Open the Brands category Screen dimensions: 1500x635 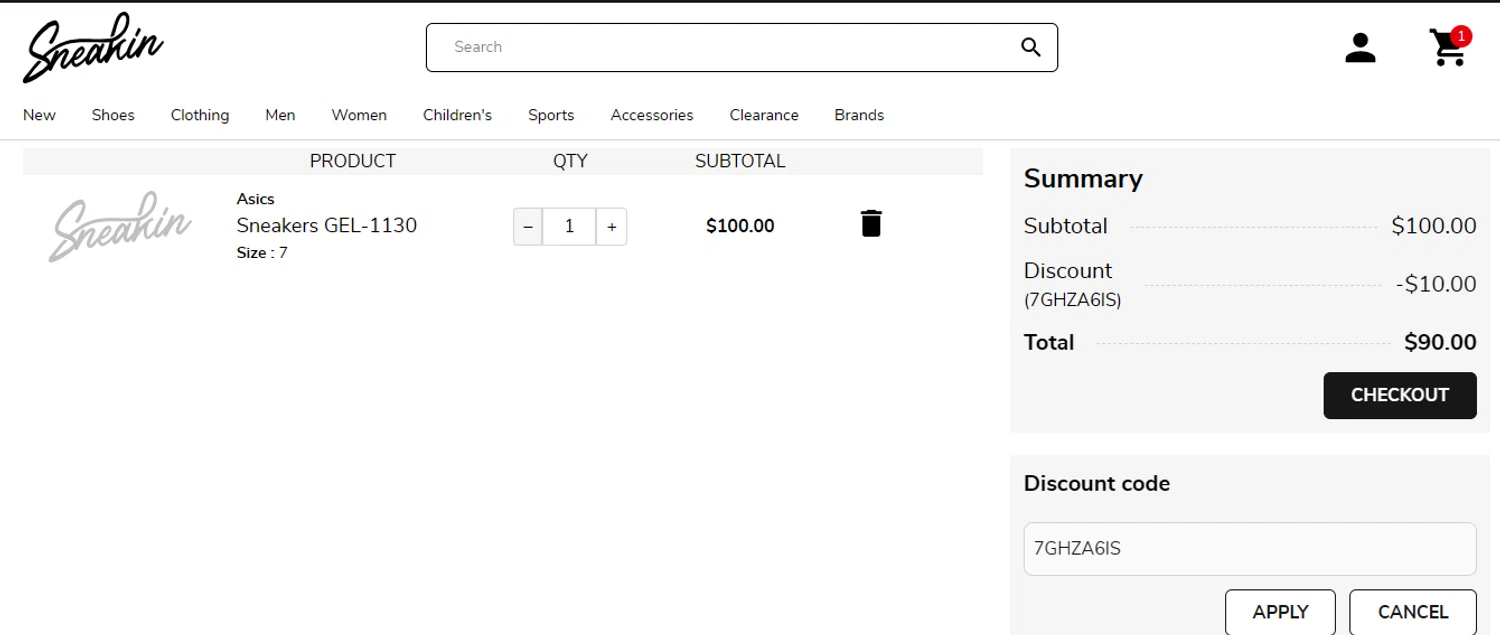pos(859,115)
